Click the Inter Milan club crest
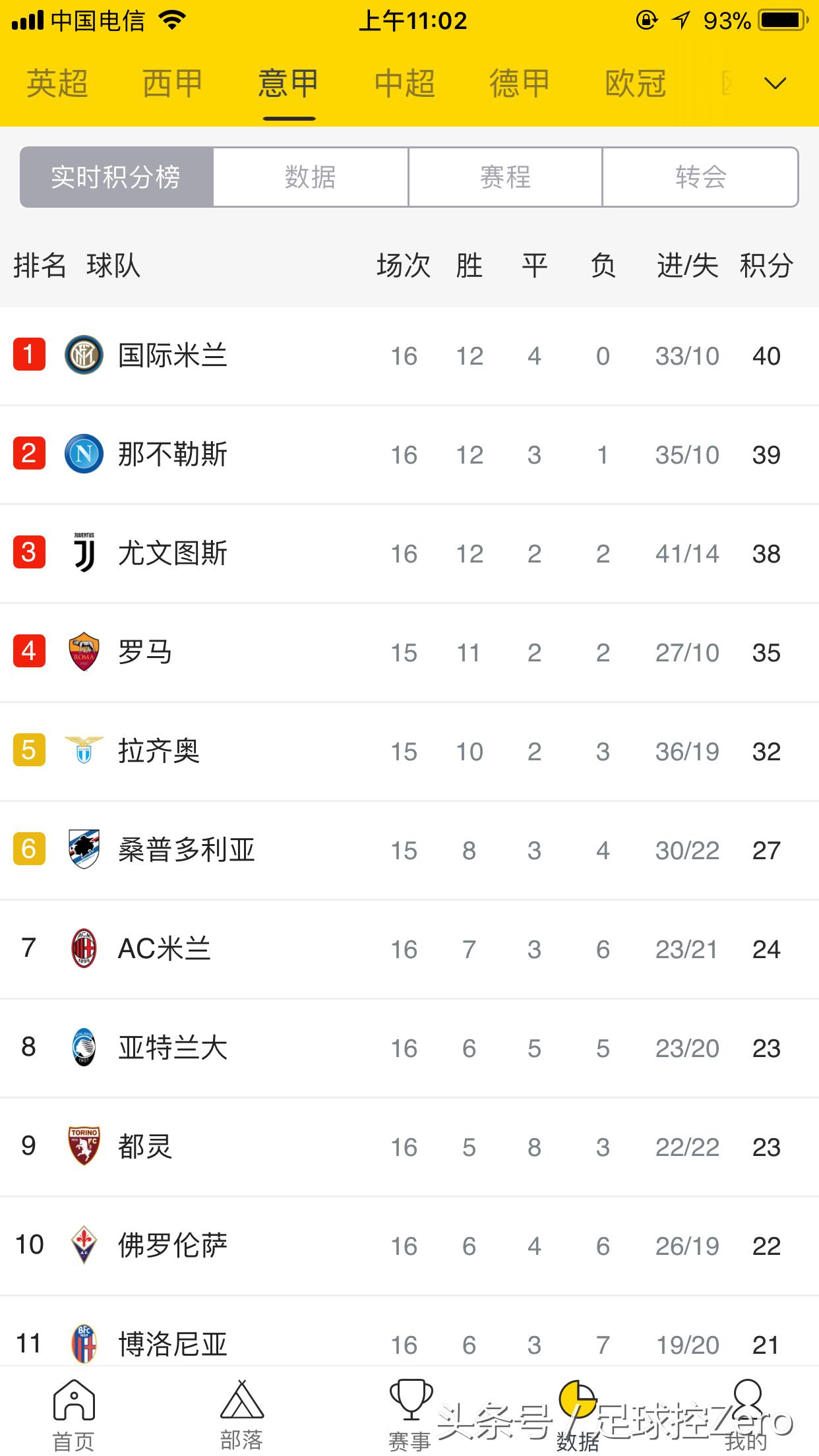Screen dimensions: 819x1456 (x=84, y=355)
